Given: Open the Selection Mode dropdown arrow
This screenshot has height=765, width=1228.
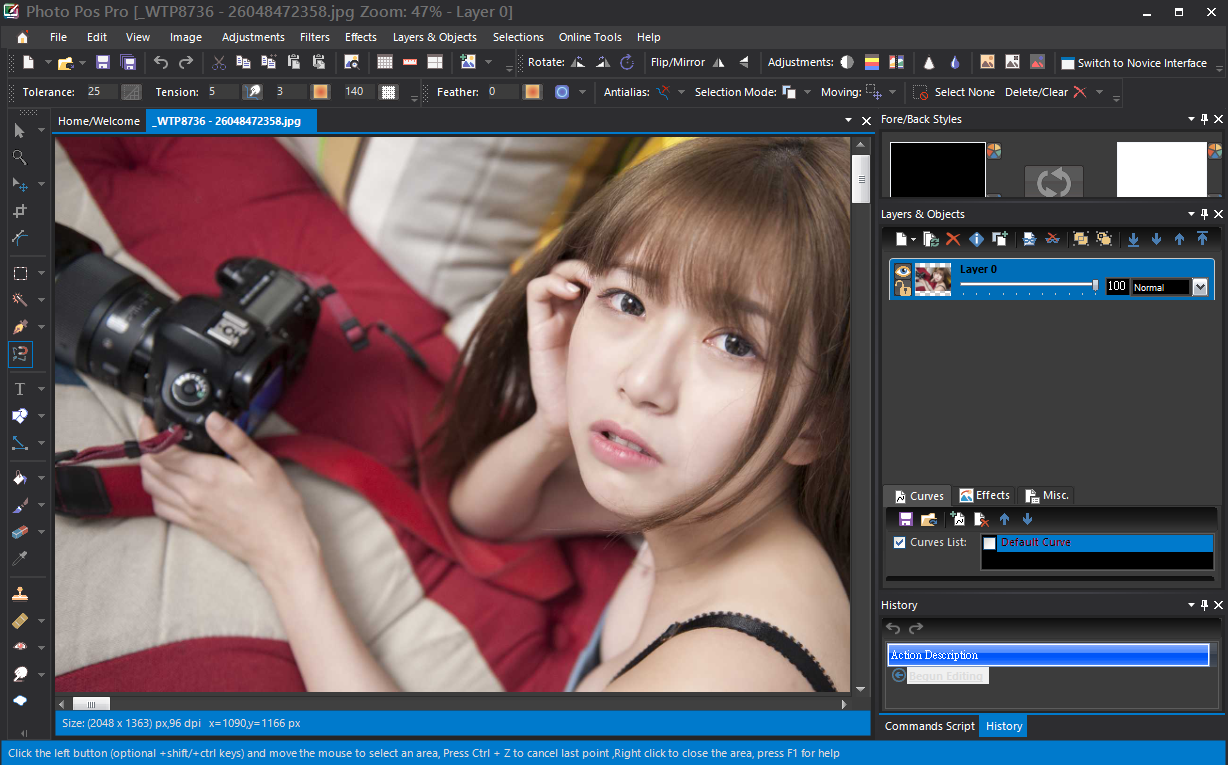Looking at the screenshot, I should coord(807,92).
